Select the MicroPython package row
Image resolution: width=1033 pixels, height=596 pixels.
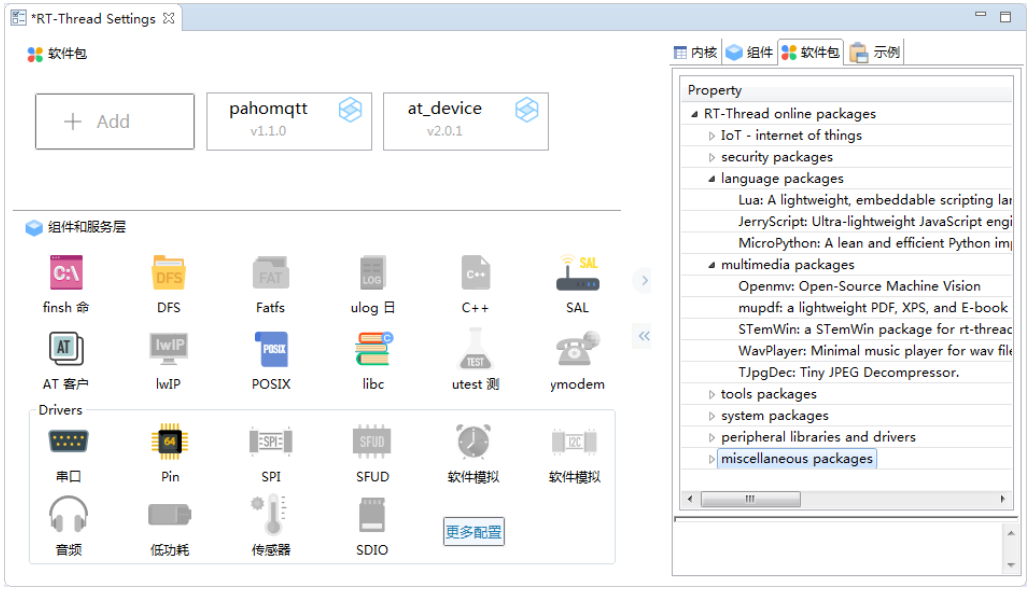[x=847, y=244]
